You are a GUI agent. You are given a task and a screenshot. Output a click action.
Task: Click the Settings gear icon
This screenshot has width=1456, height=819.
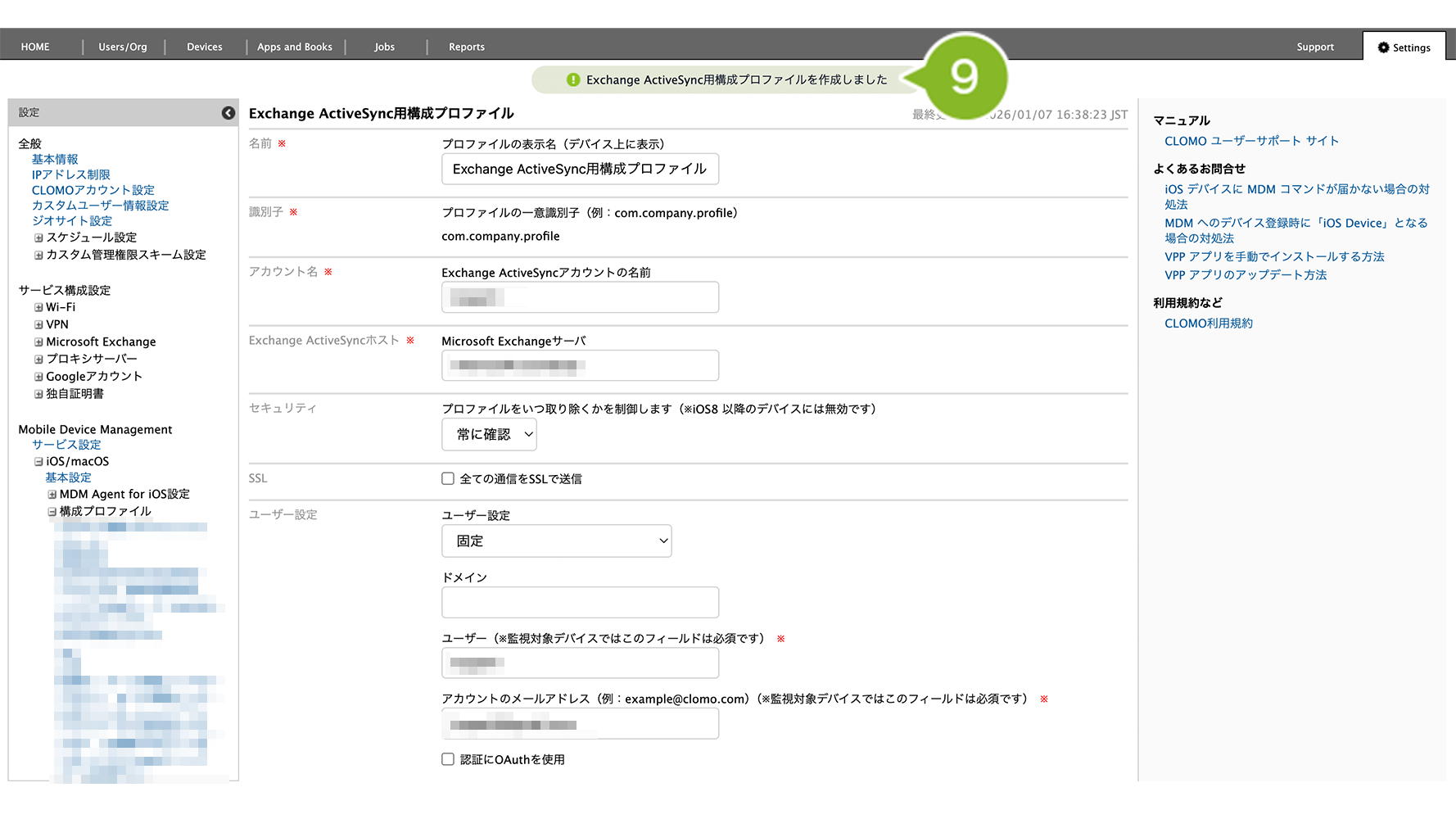(x=1383, y=48)
